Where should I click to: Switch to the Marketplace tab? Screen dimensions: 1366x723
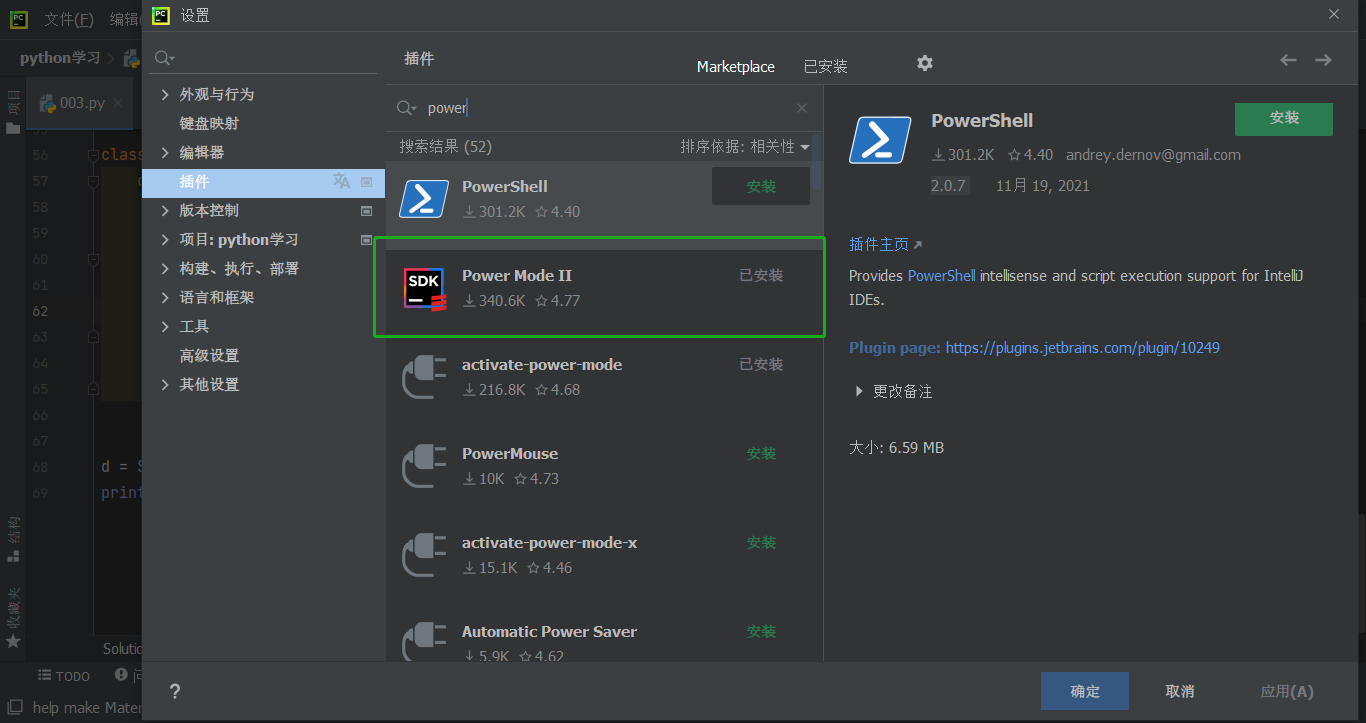736,67
